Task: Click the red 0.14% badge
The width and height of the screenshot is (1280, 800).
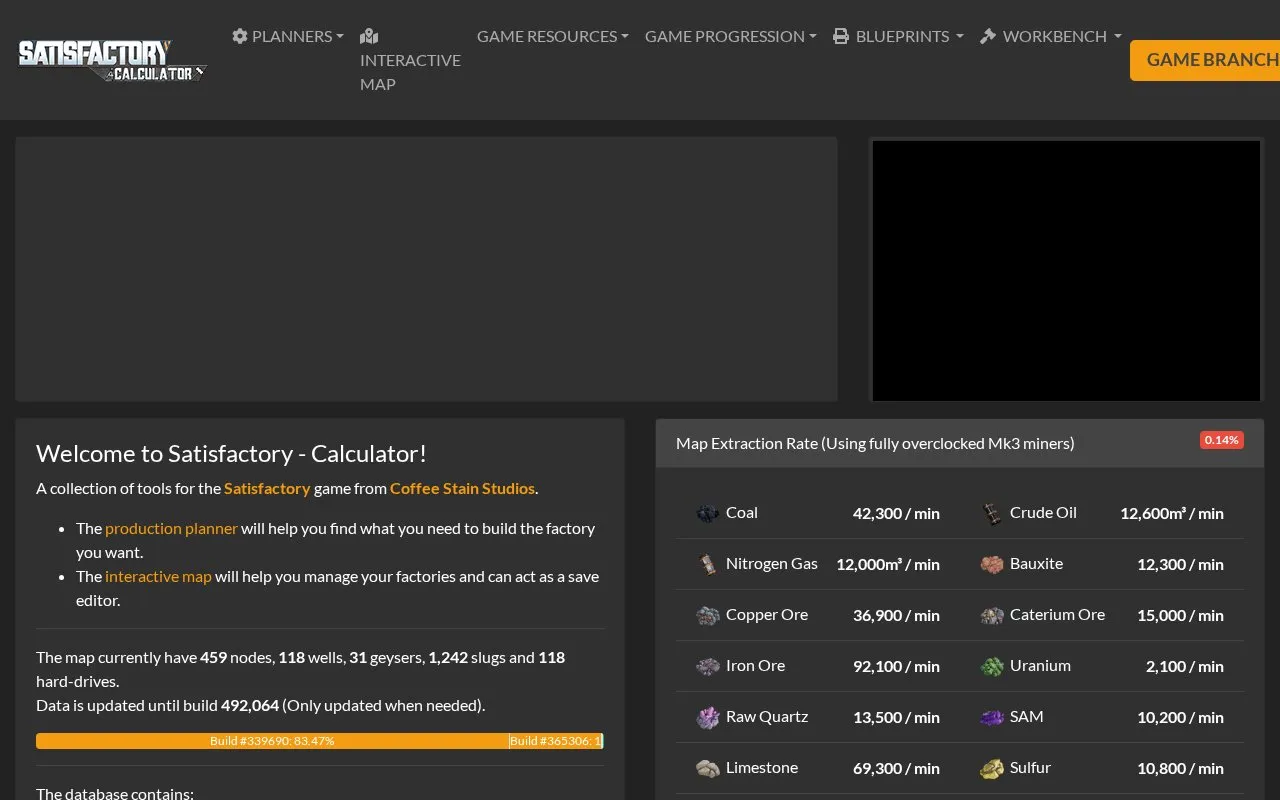Action: (x=1222, y=440)
